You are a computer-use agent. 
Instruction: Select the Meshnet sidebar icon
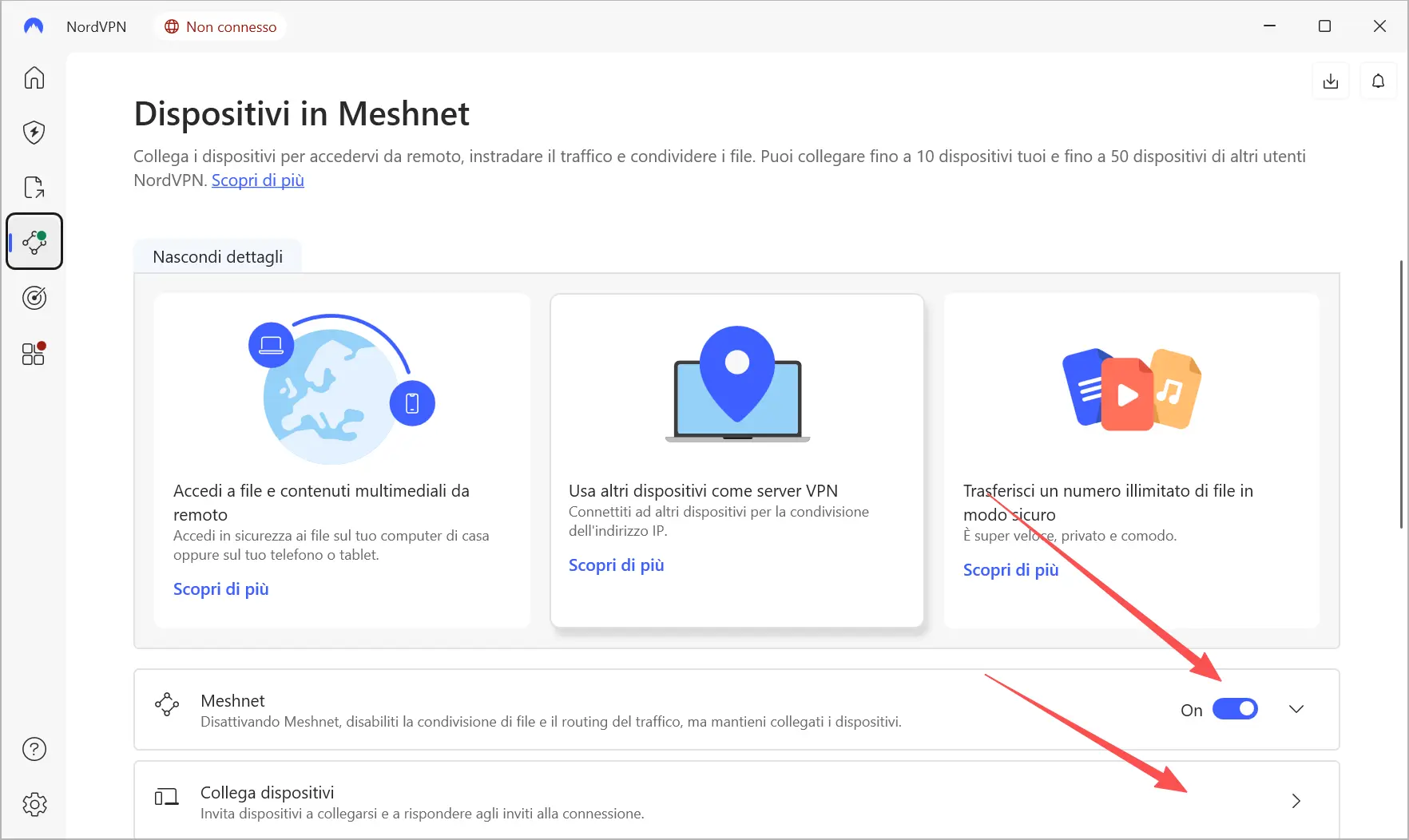tap(34, 241)
